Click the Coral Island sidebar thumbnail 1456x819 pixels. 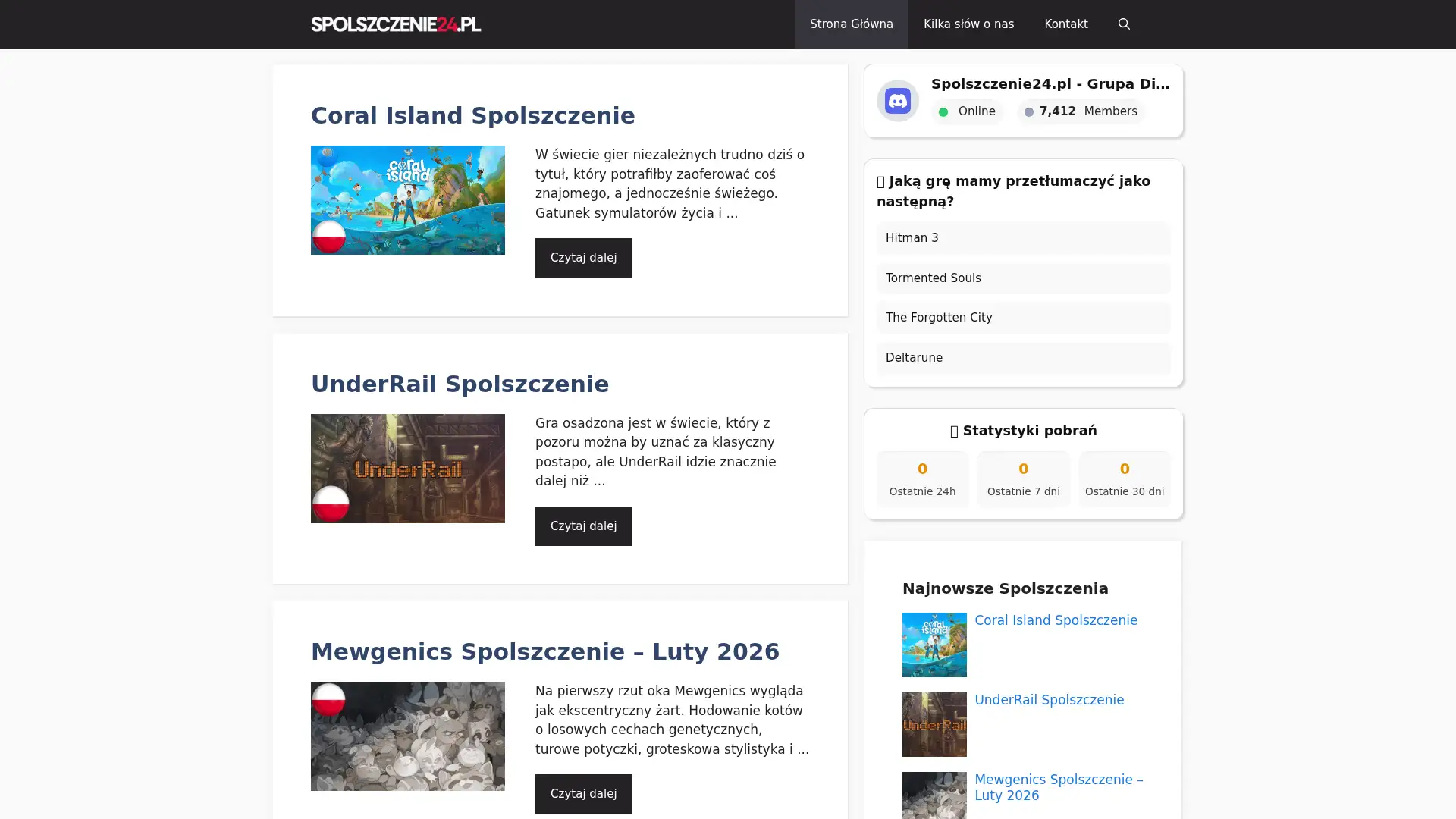pos(934,645)
